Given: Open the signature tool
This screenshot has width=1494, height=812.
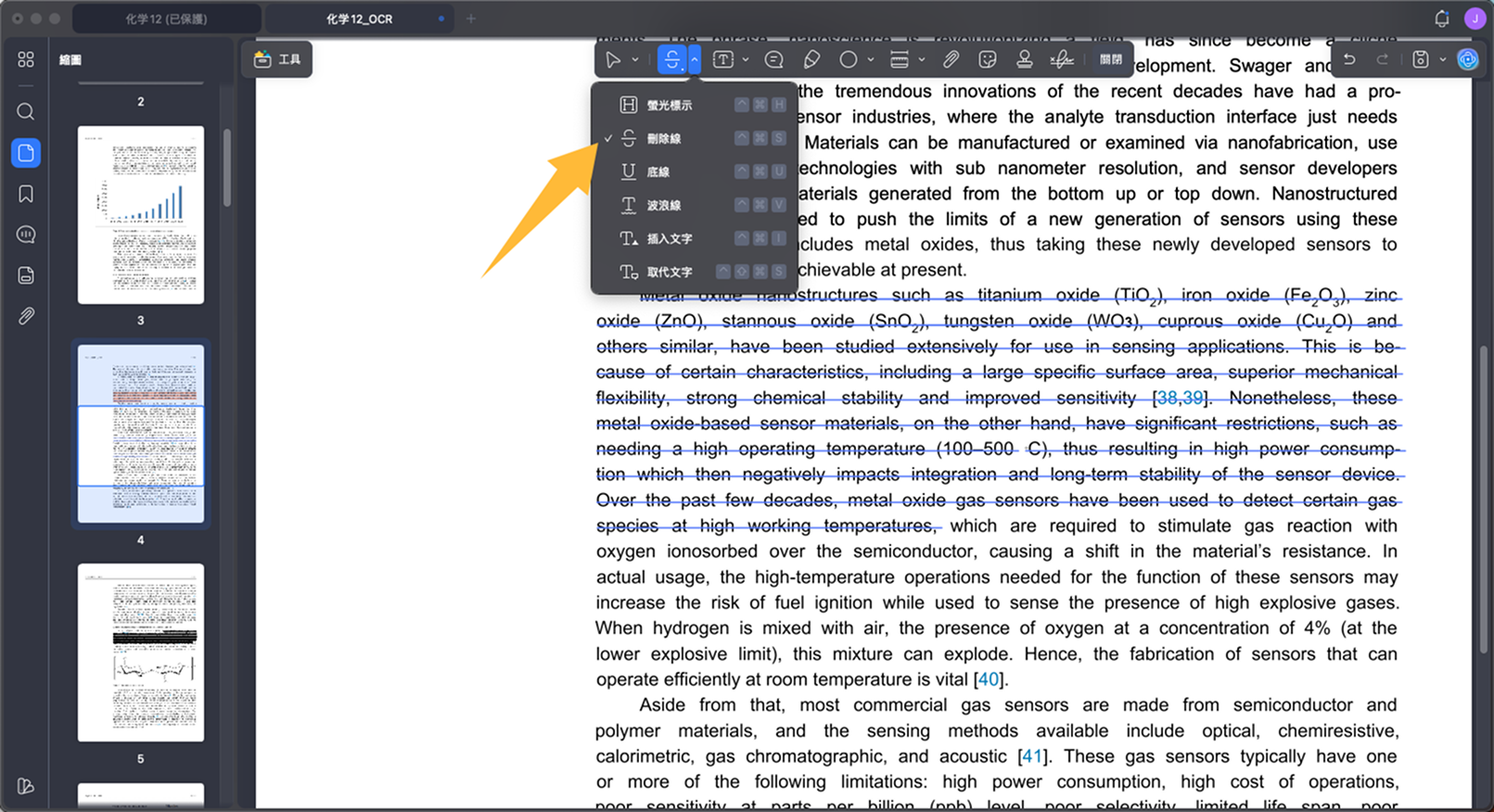Looking at the screenshot, I should [x=1062, y=60].
